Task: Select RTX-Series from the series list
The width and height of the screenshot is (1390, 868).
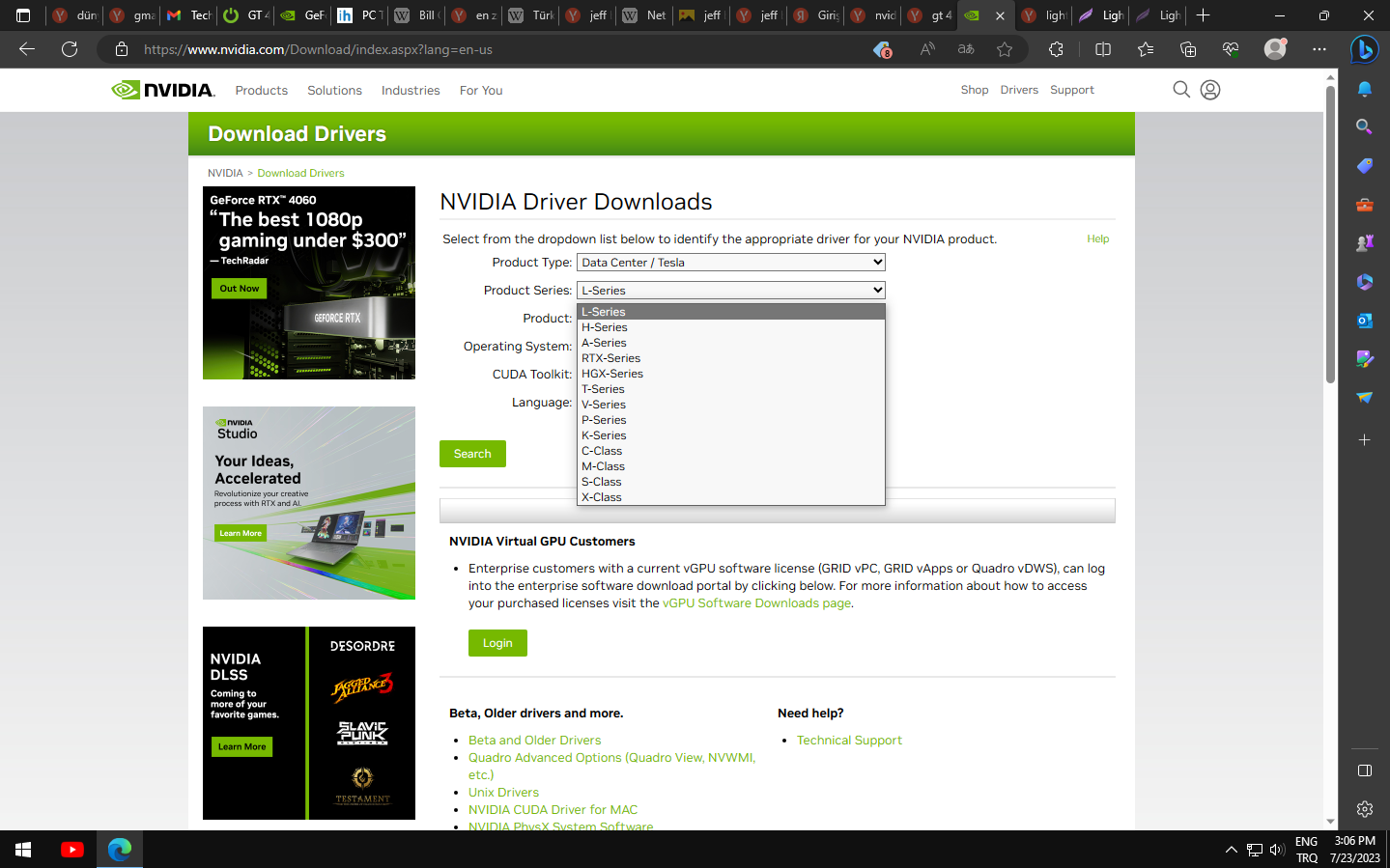Action: 610,358
